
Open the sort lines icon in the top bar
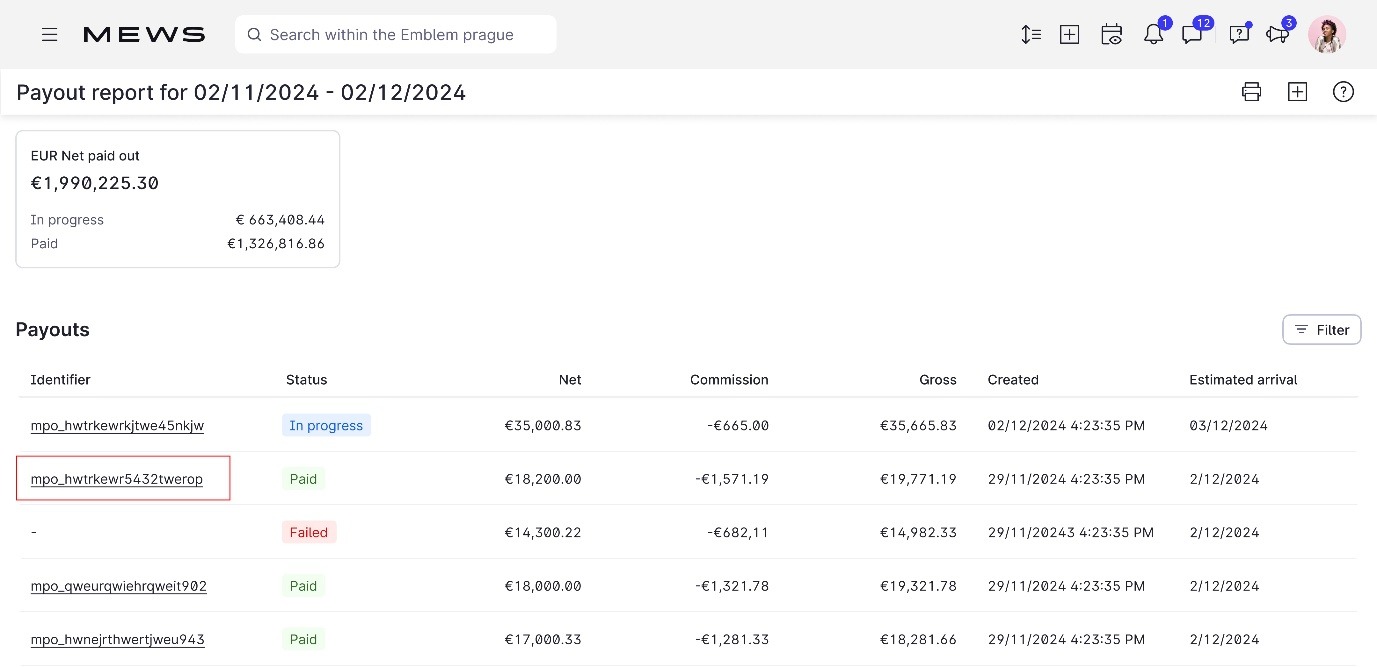[x=1031, y=35]
